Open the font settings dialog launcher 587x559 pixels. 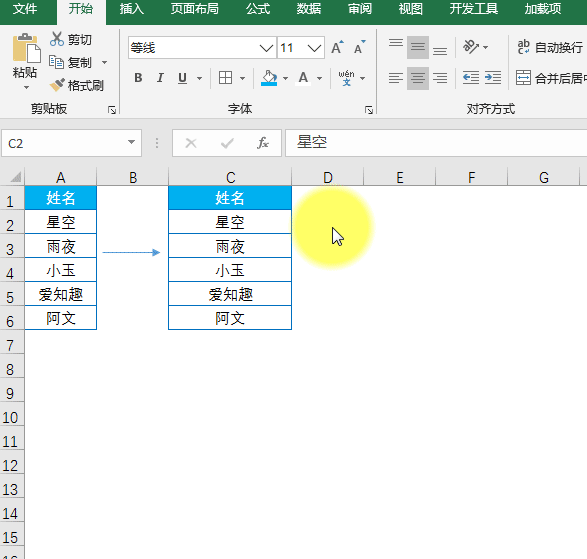(x=369, y=110)
